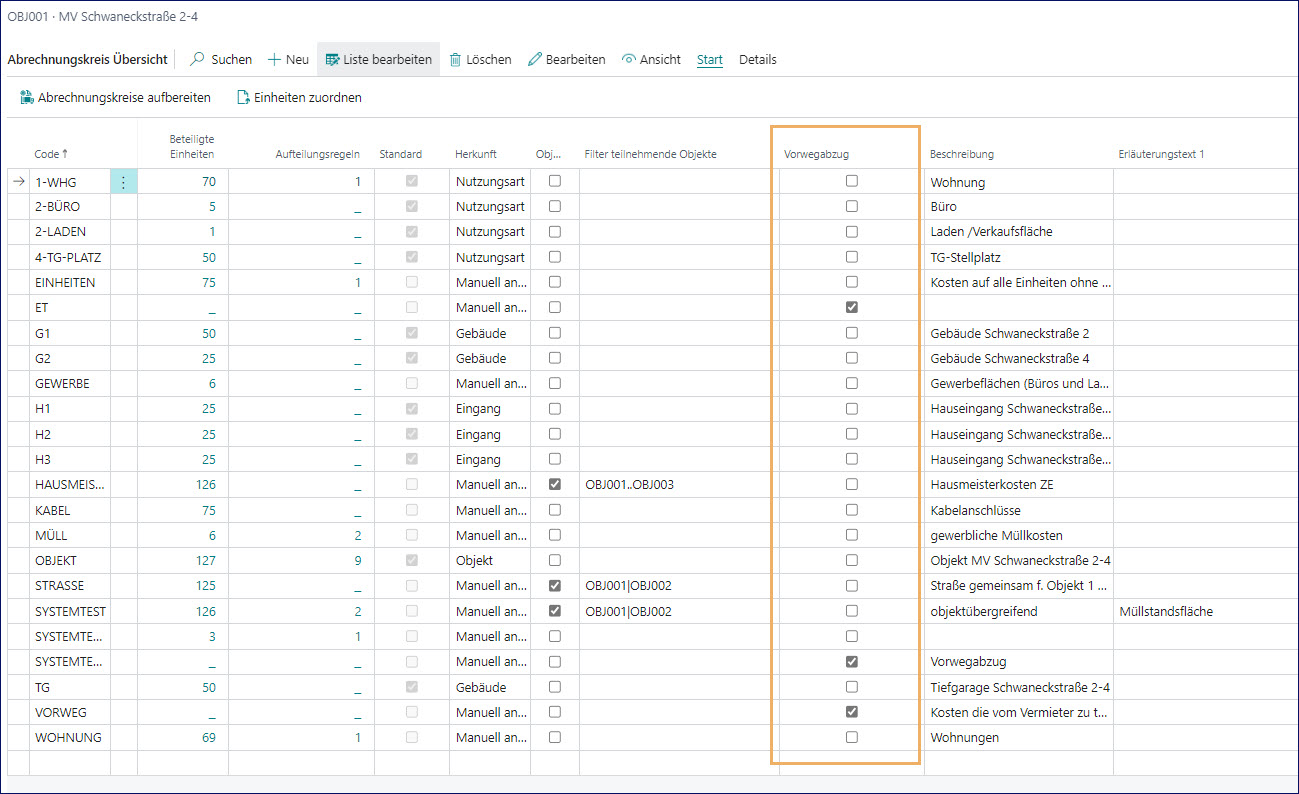Click the Ansicht eye icon

coord(629,59)
